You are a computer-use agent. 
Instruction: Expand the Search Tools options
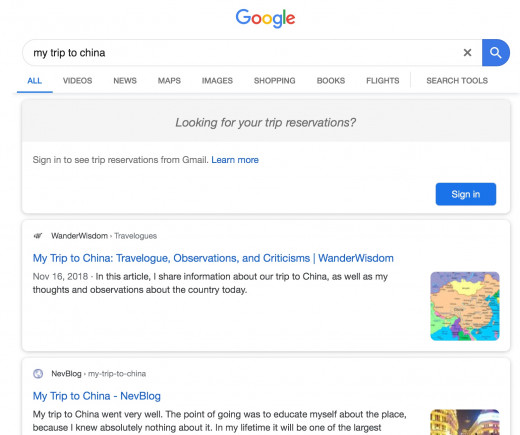click(x=457, y=81)
